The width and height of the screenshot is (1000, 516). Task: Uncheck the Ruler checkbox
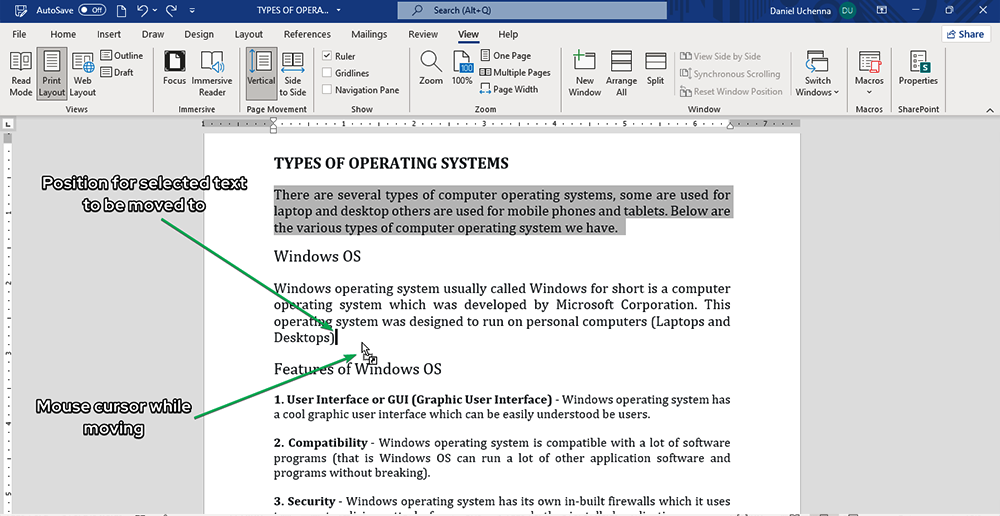327,56
